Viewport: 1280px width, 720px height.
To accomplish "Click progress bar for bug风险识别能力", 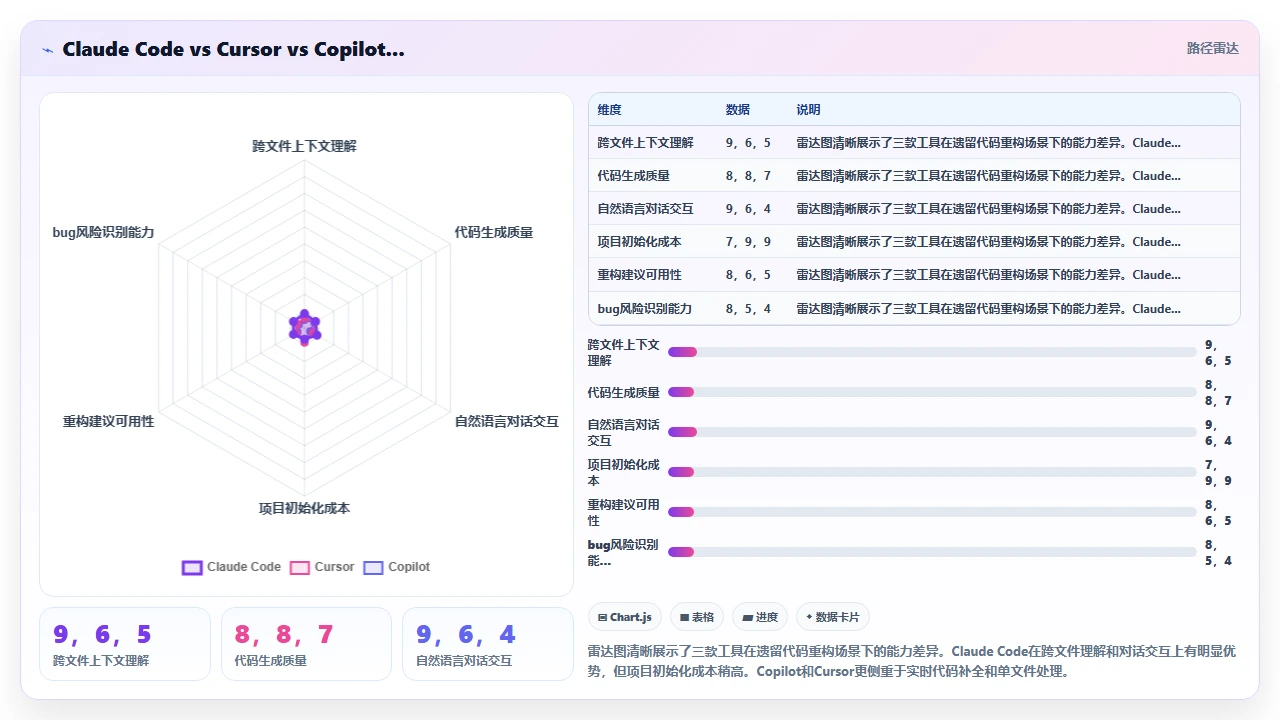I will click(932, 552).
